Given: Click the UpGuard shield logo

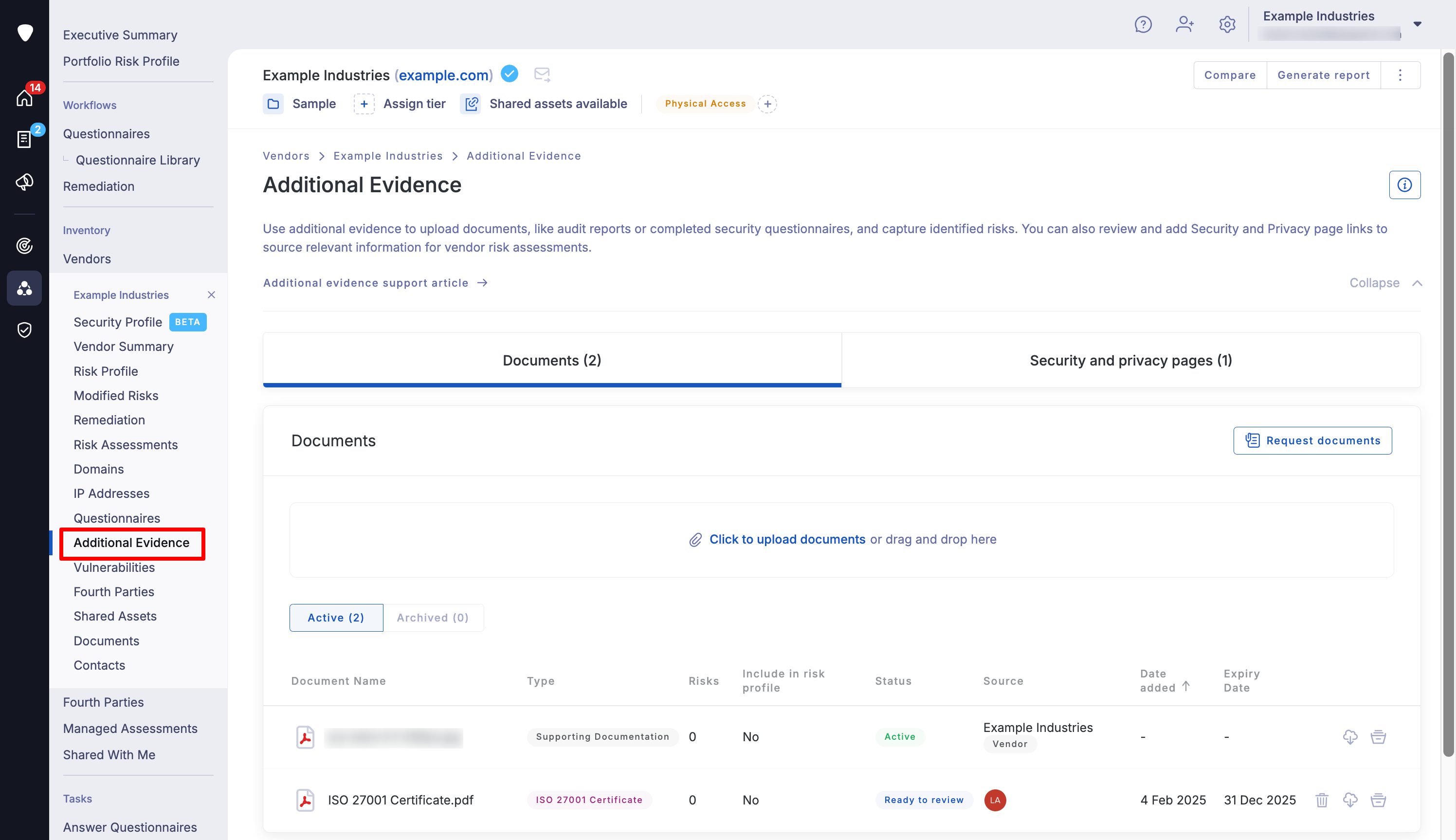Looking at the screenshot, I should tap(25, 32).
